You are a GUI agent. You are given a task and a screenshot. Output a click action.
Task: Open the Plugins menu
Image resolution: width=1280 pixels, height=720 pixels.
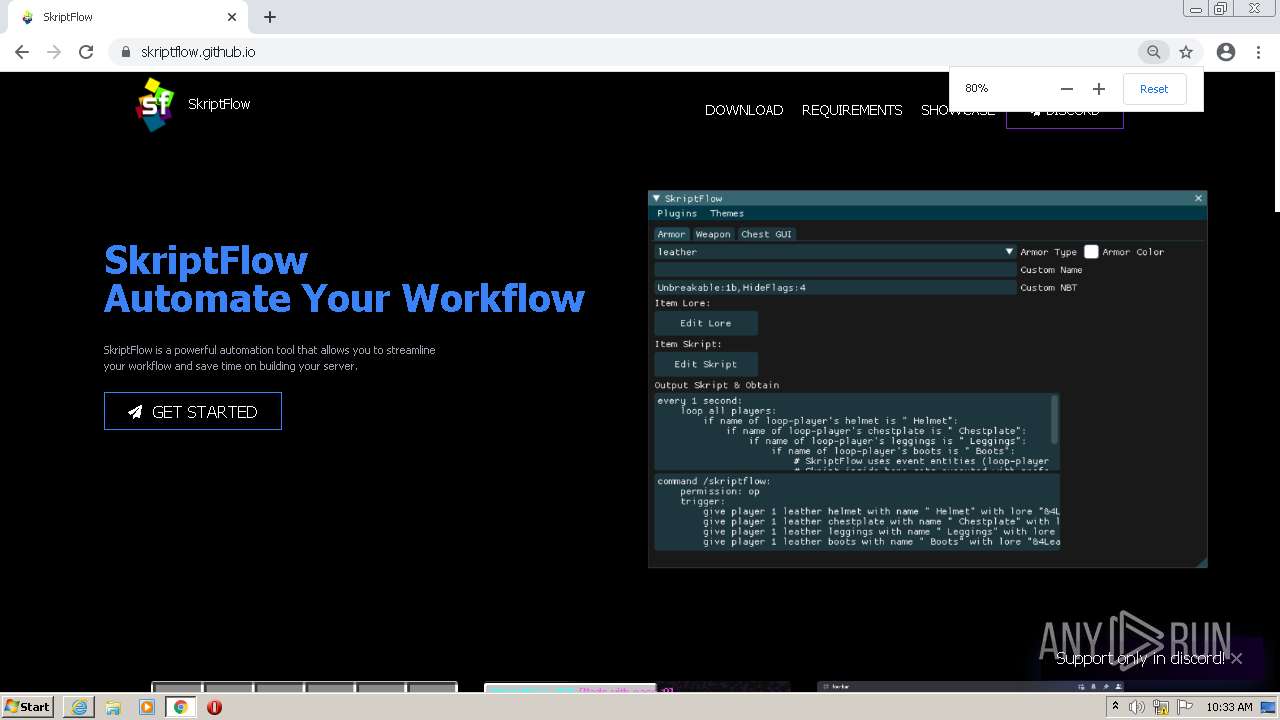[677, 213]
